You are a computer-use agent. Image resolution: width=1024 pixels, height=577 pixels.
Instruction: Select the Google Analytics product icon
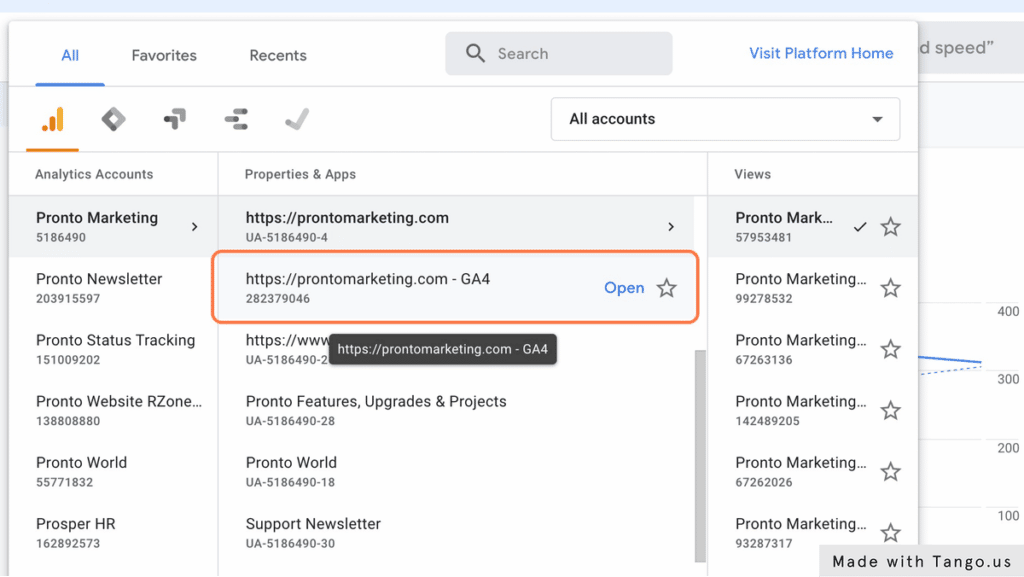pos(53,119)
